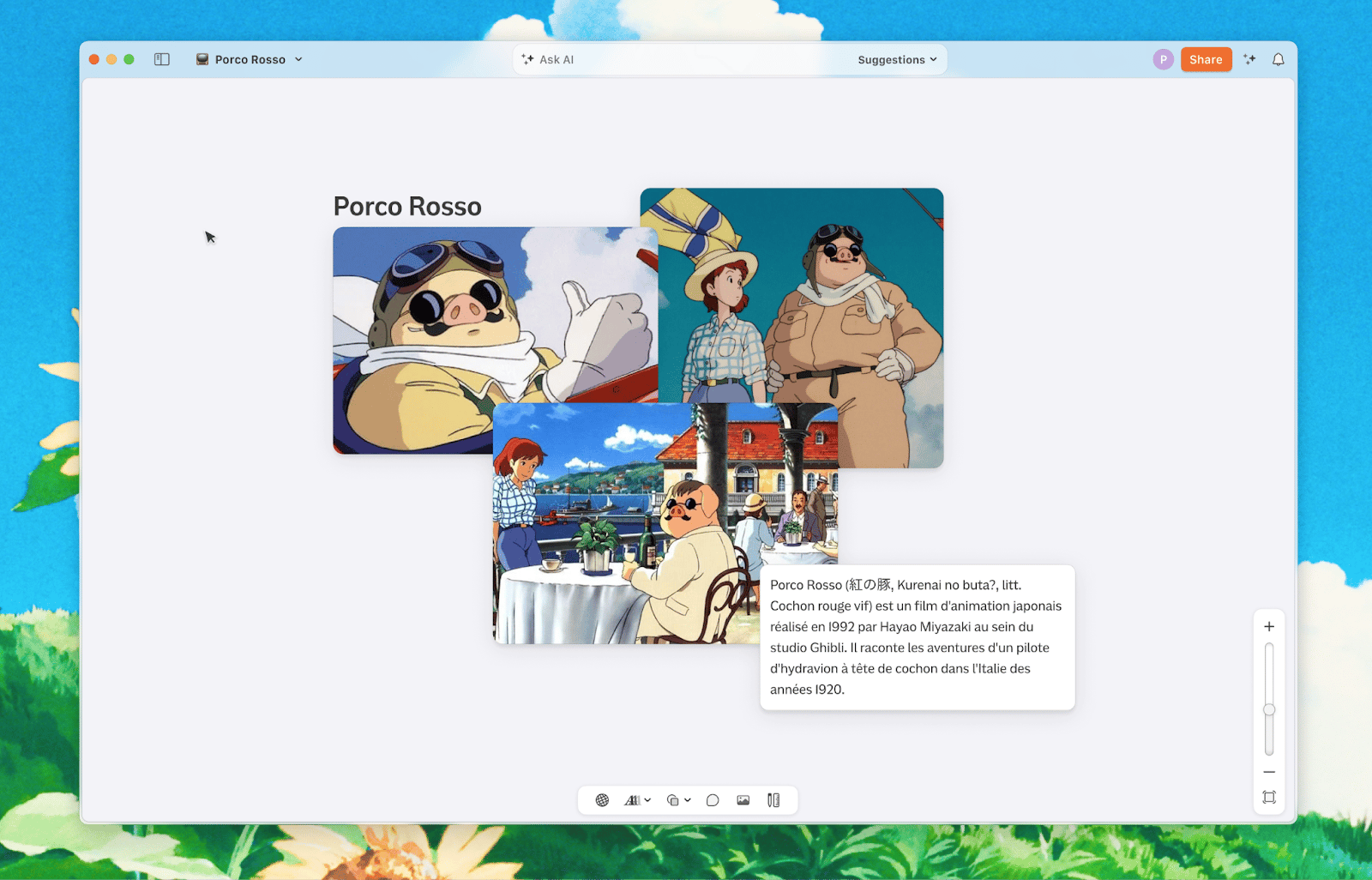Select the shapes tool
The height and width of the screenshot is (880, 1372).
[673, 800]
